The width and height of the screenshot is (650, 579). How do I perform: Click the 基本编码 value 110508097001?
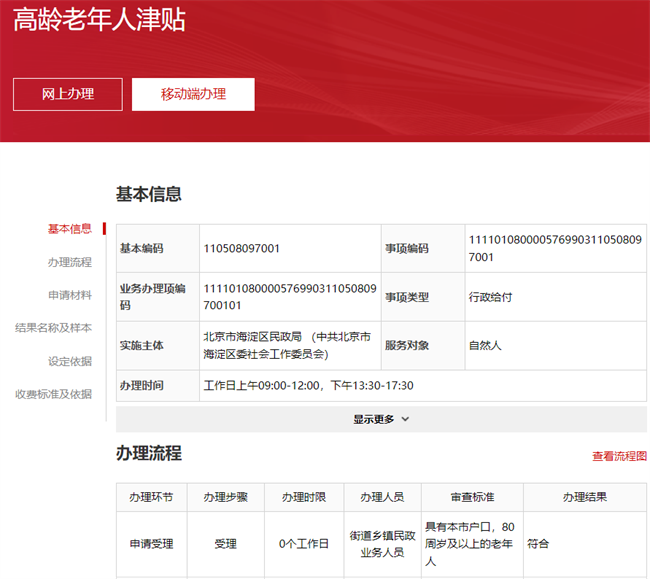242,248
